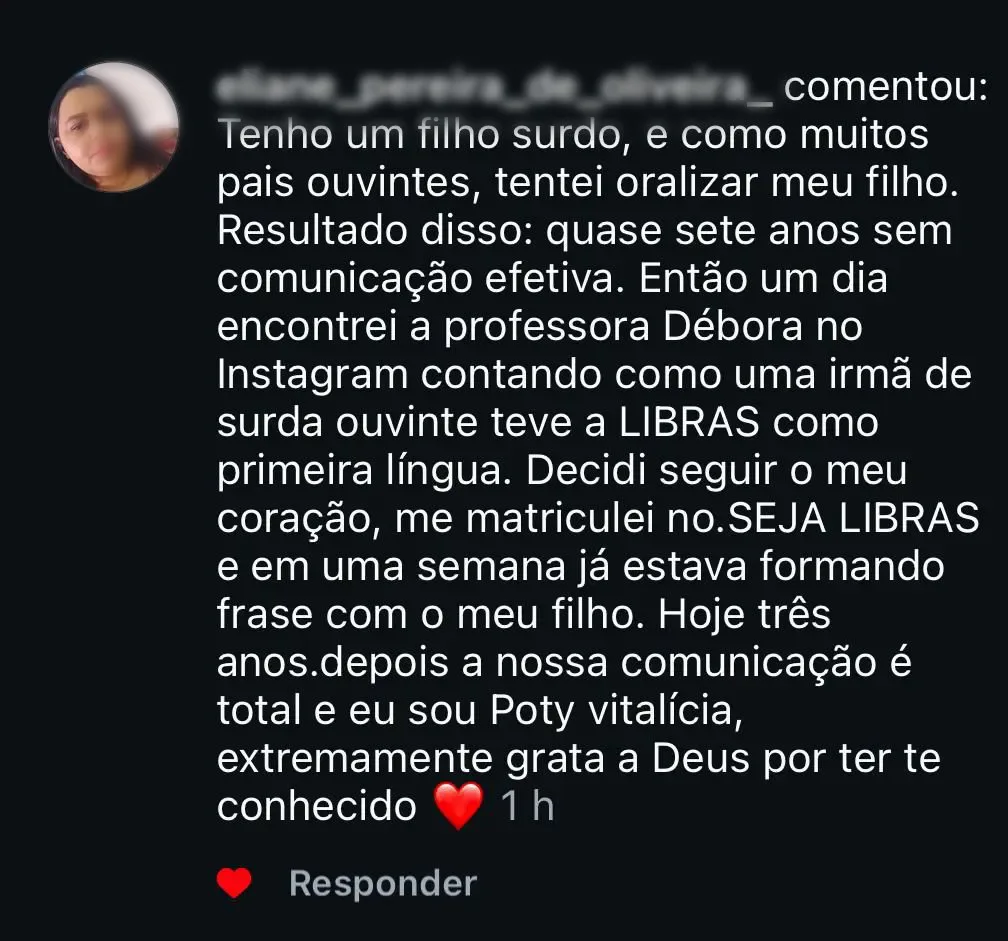Click the phrase "primeira língua"
This screenshot has width=1008, height=941.
point(359,471)
